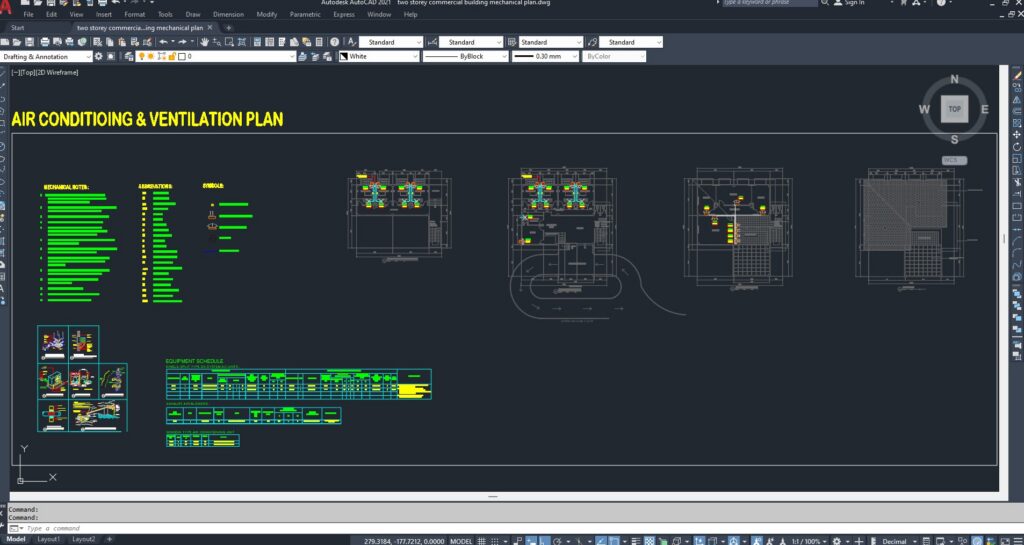Toggle Ortho mode in status bar
Viewport: 1024px width, 545px height.
(x=545, y=540)
